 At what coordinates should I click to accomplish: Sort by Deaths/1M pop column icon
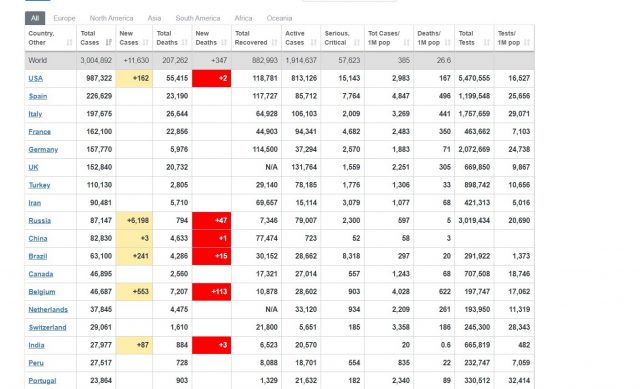point(447,42)
